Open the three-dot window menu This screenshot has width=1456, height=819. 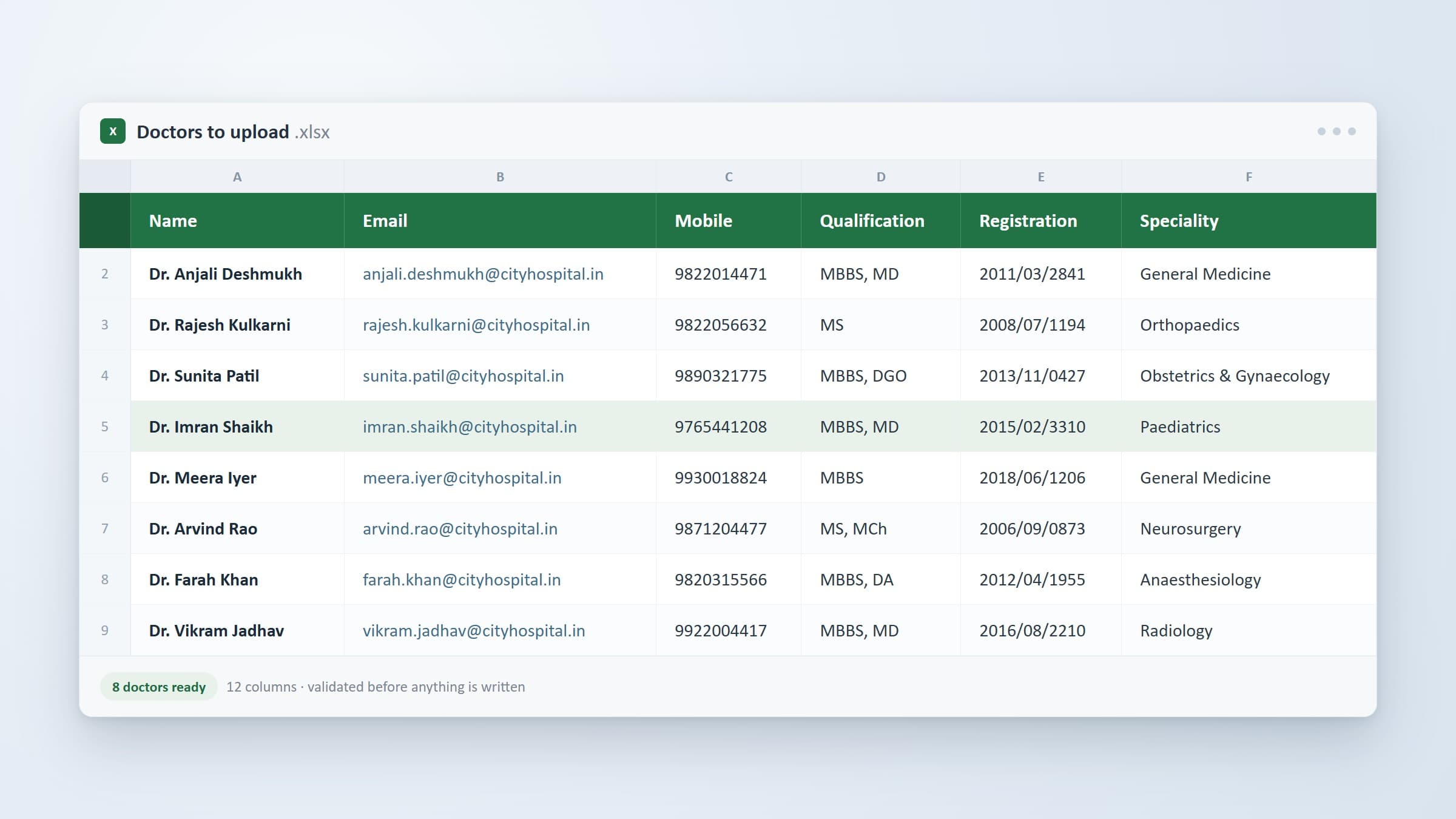(x=1336, y=131)
